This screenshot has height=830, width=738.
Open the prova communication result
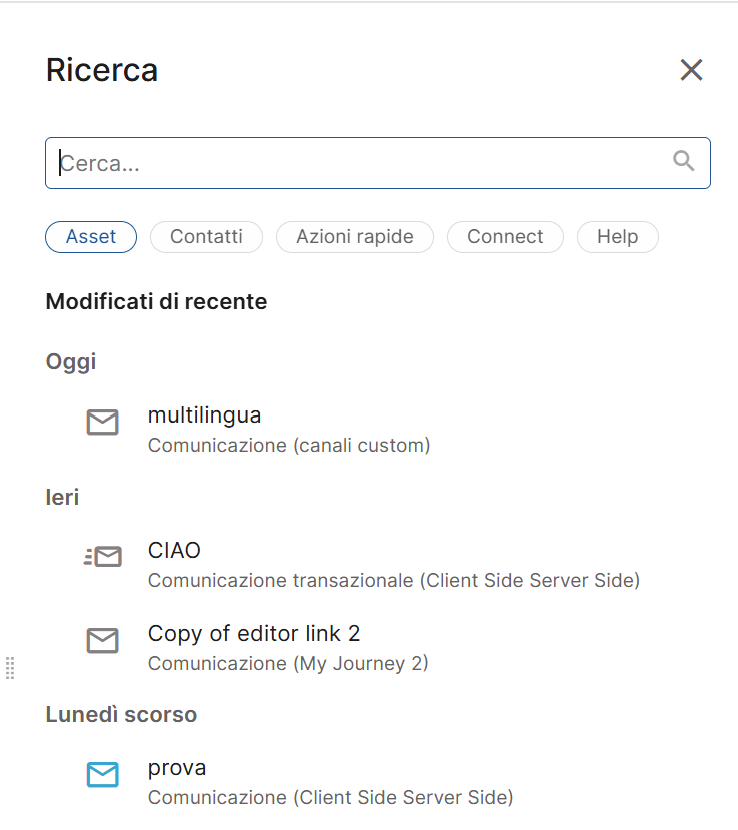click(x=177, y=767)
